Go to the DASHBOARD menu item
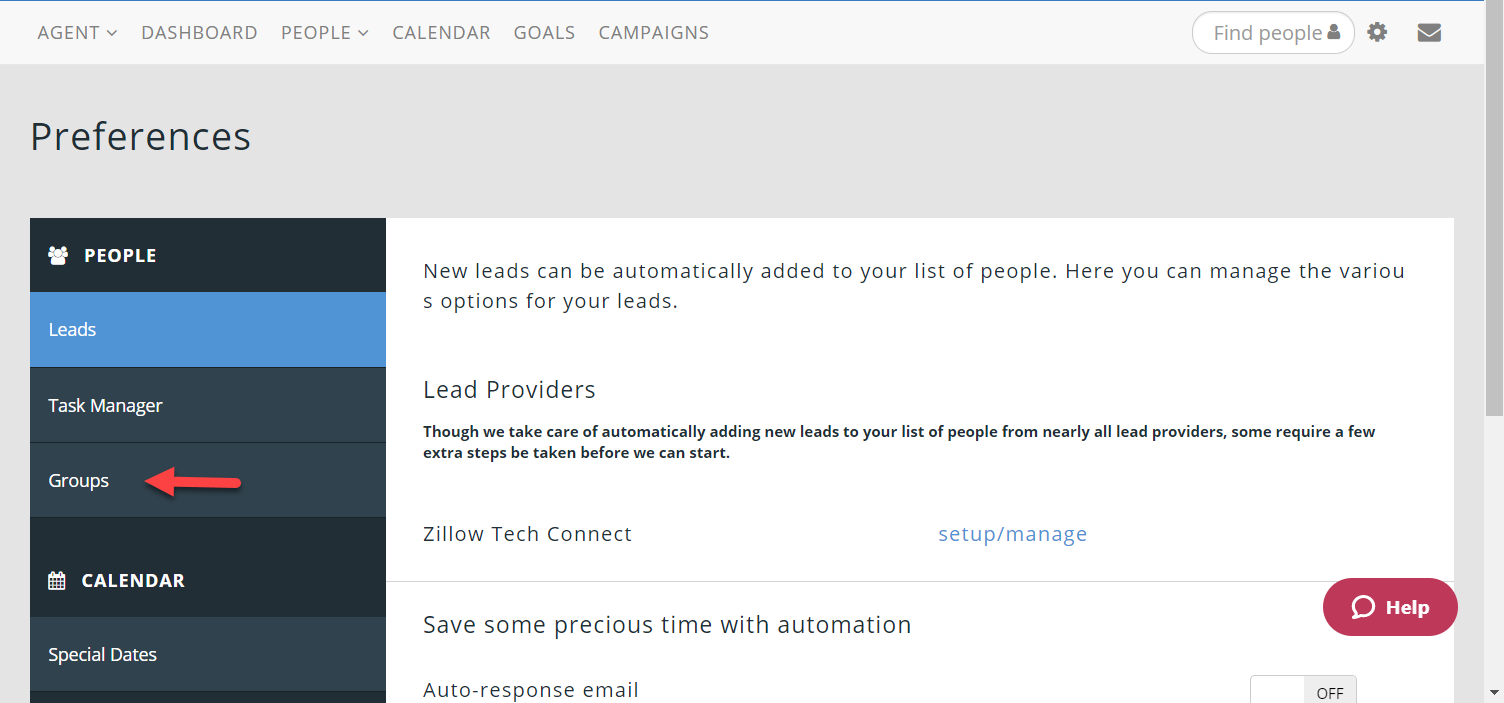The height and width of the screenshot is (703, 1504). coord(199,33)
